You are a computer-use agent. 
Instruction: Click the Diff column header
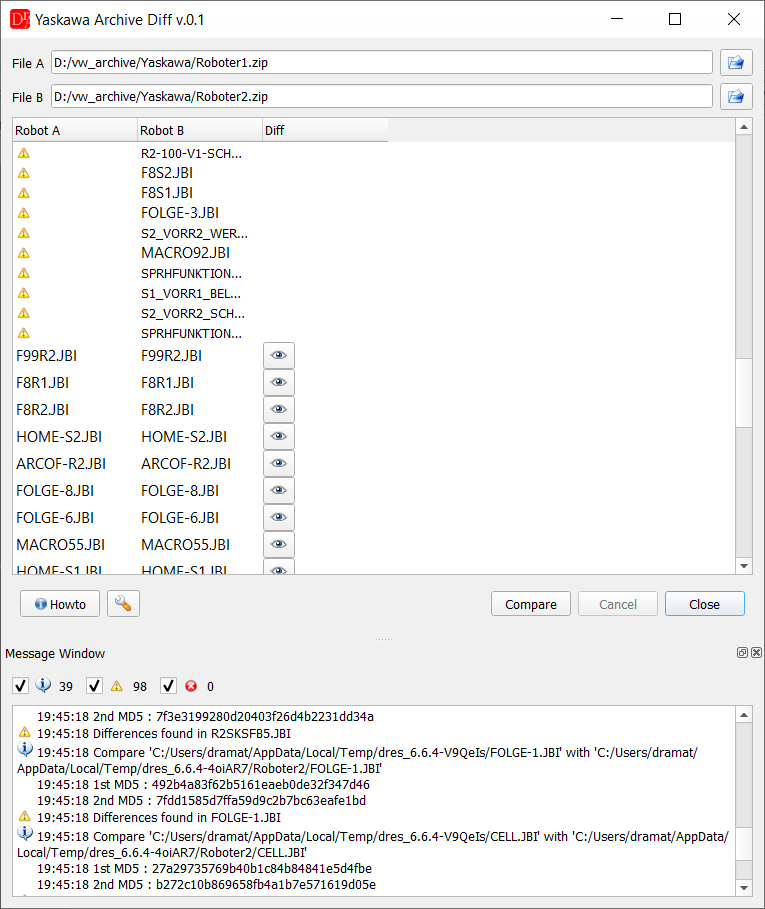325,130
